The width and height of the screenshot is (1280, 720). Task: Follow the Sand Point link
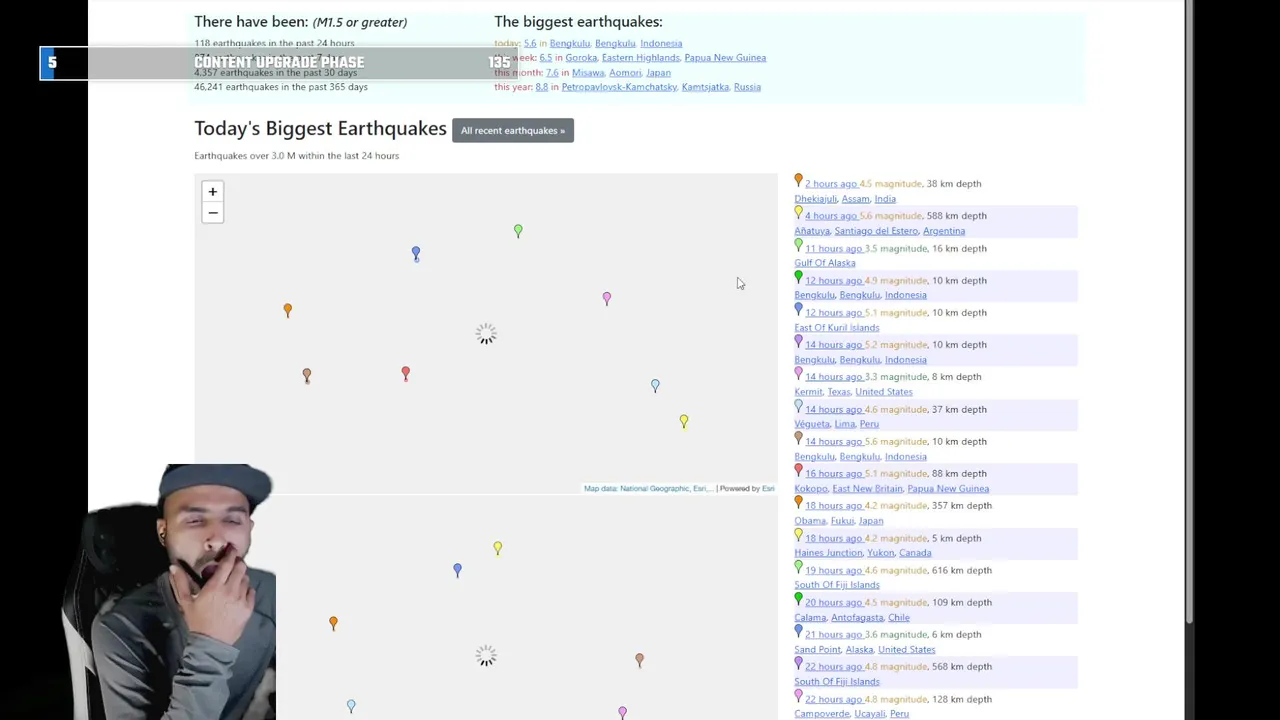click(817, 650)
